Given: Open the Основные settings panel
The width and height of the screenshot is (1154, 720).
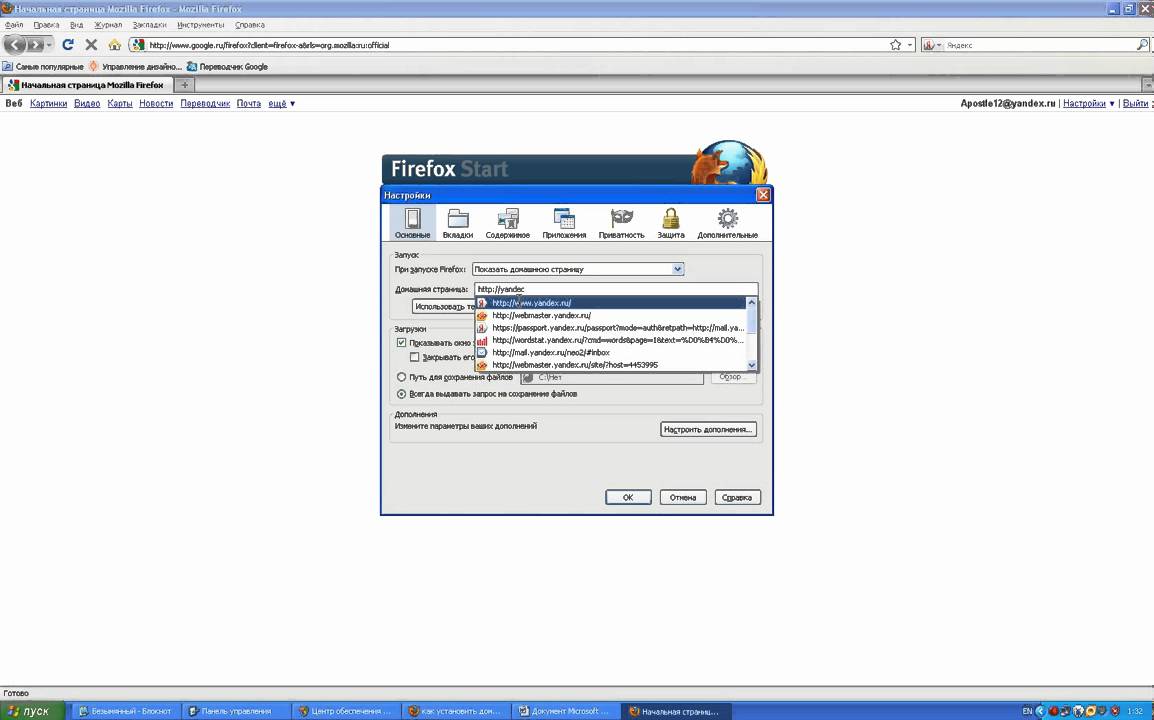Looking at the screenshot, I should pos(412,222).
